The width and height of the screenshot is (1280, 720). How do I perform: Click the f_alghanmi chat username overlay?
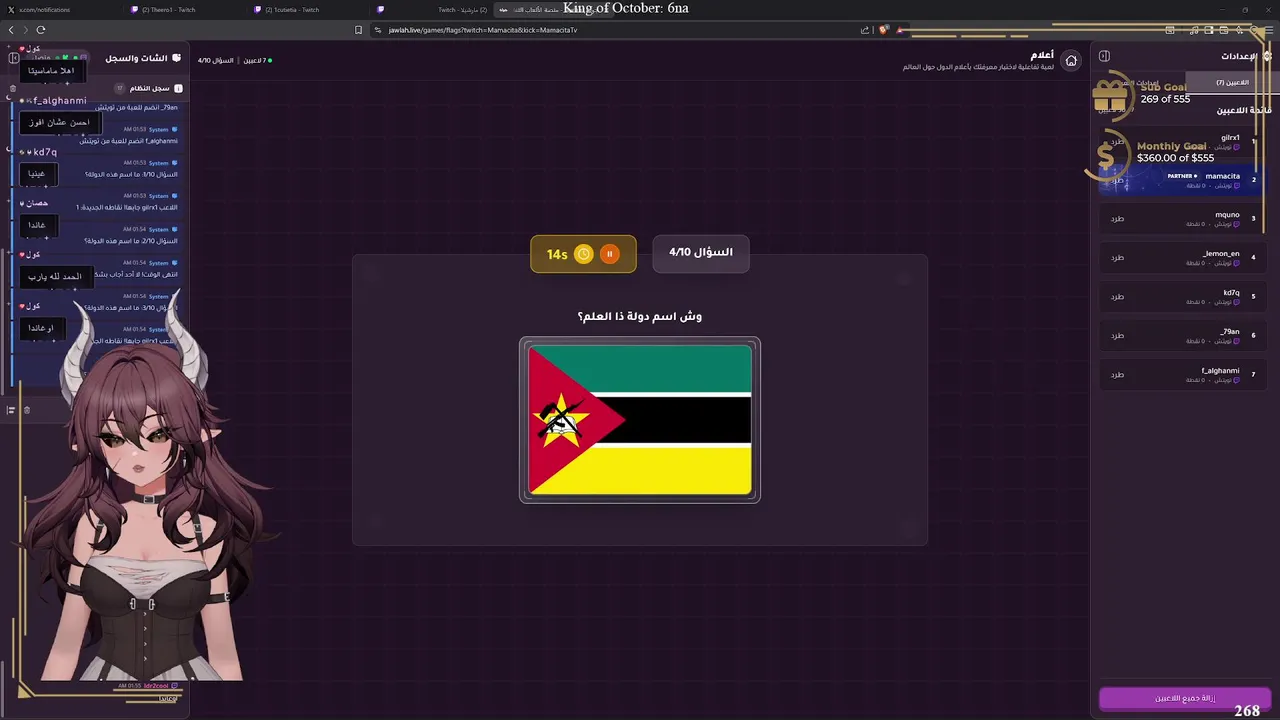point(59,101)
